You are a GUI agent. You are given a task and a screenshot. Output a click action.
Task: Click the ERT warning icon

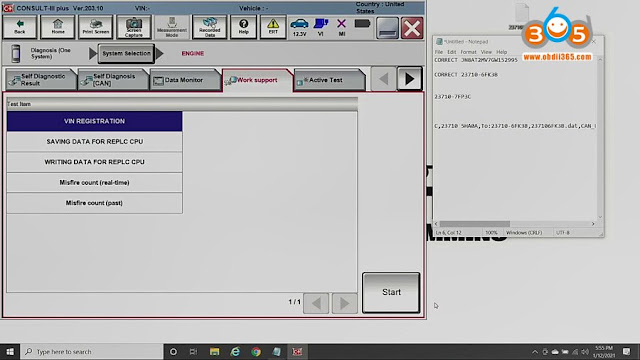(x=273, y=27)
